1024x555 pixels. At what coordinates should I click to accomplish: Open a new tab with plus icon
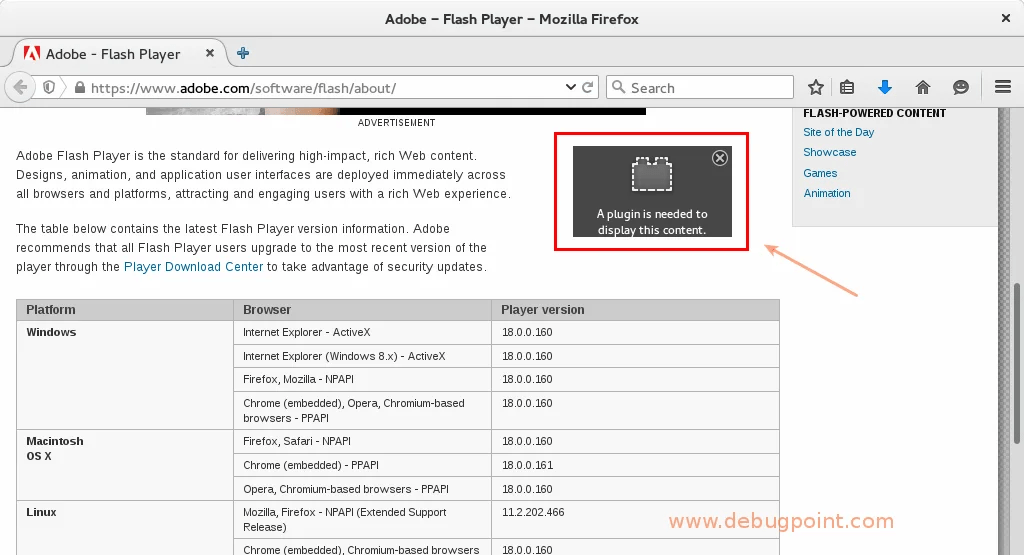(243, 54)
